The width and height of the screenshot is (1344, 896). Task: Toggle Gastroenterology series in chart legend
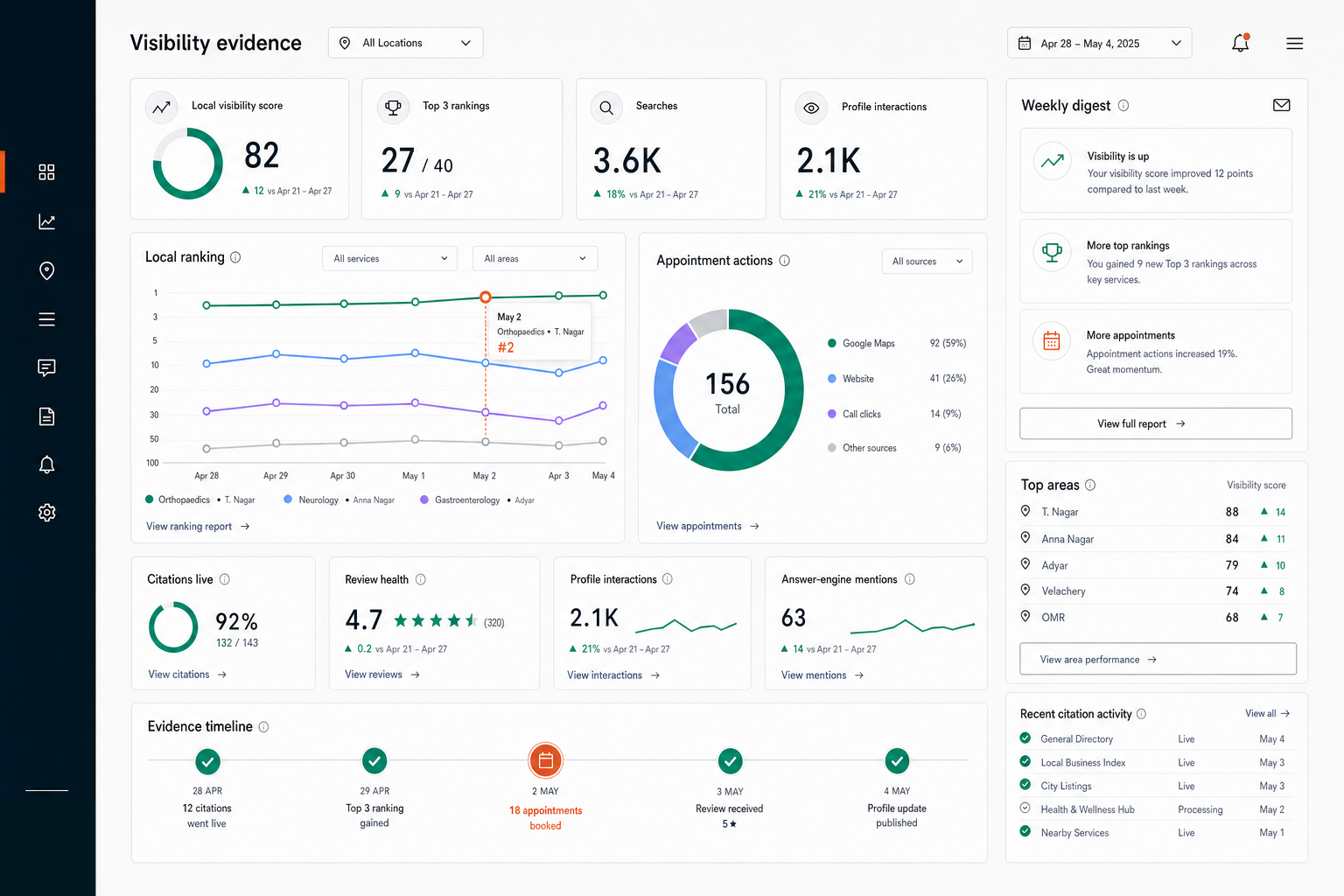(478, 500)
